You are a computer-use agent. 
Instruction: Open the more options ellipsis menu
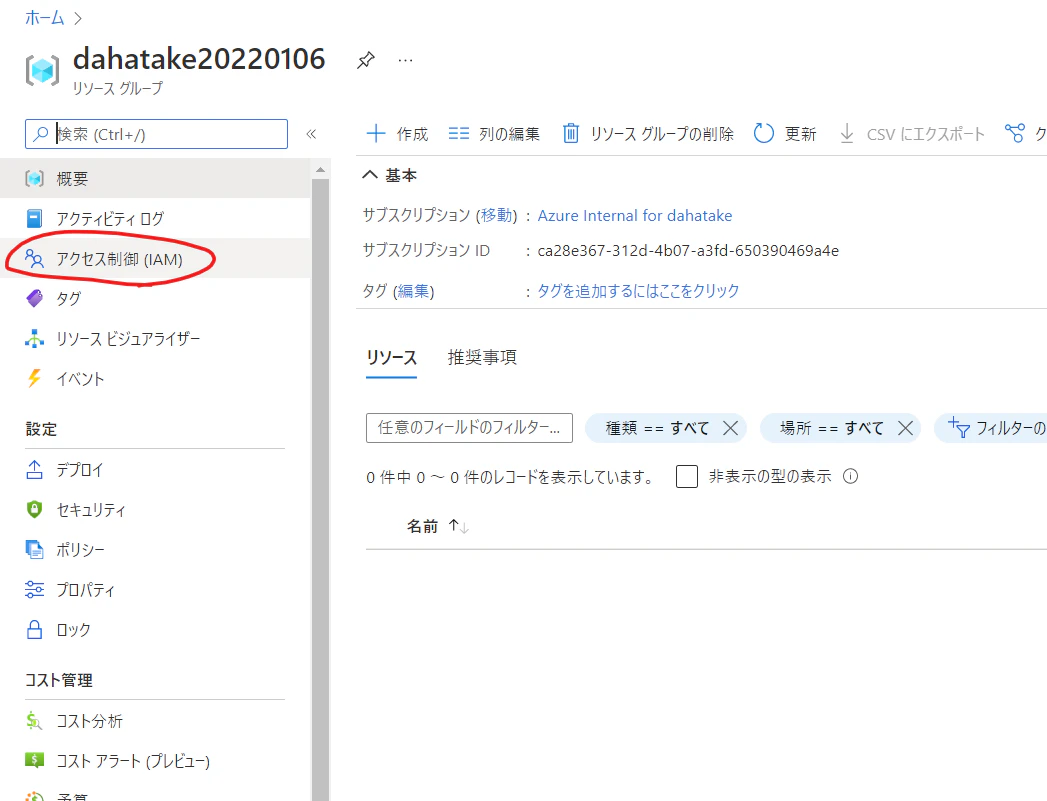pos(405,60)
